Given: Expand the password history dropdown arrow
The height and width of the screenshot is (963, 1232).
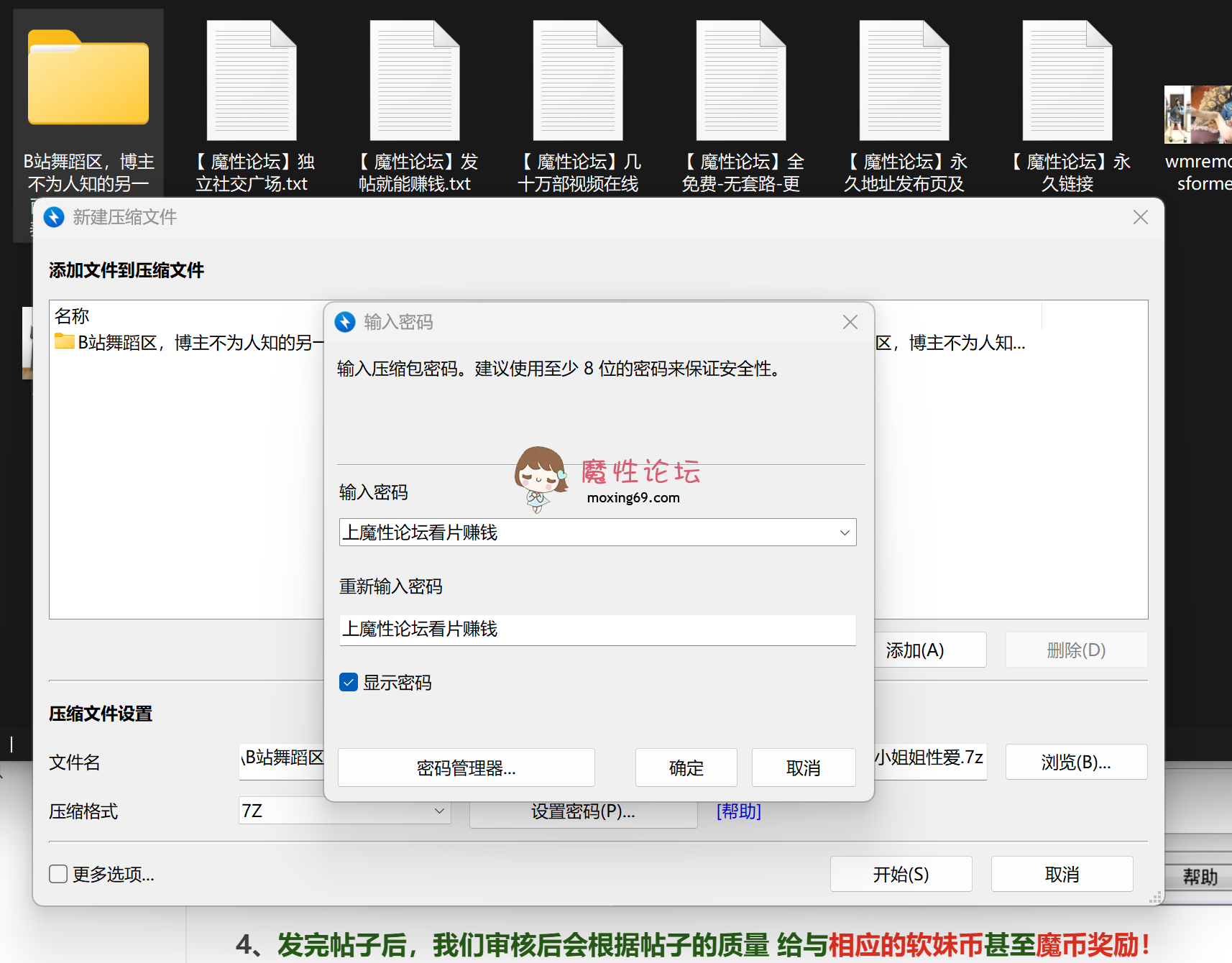Looking at the screenshot, I should [845, 533].
